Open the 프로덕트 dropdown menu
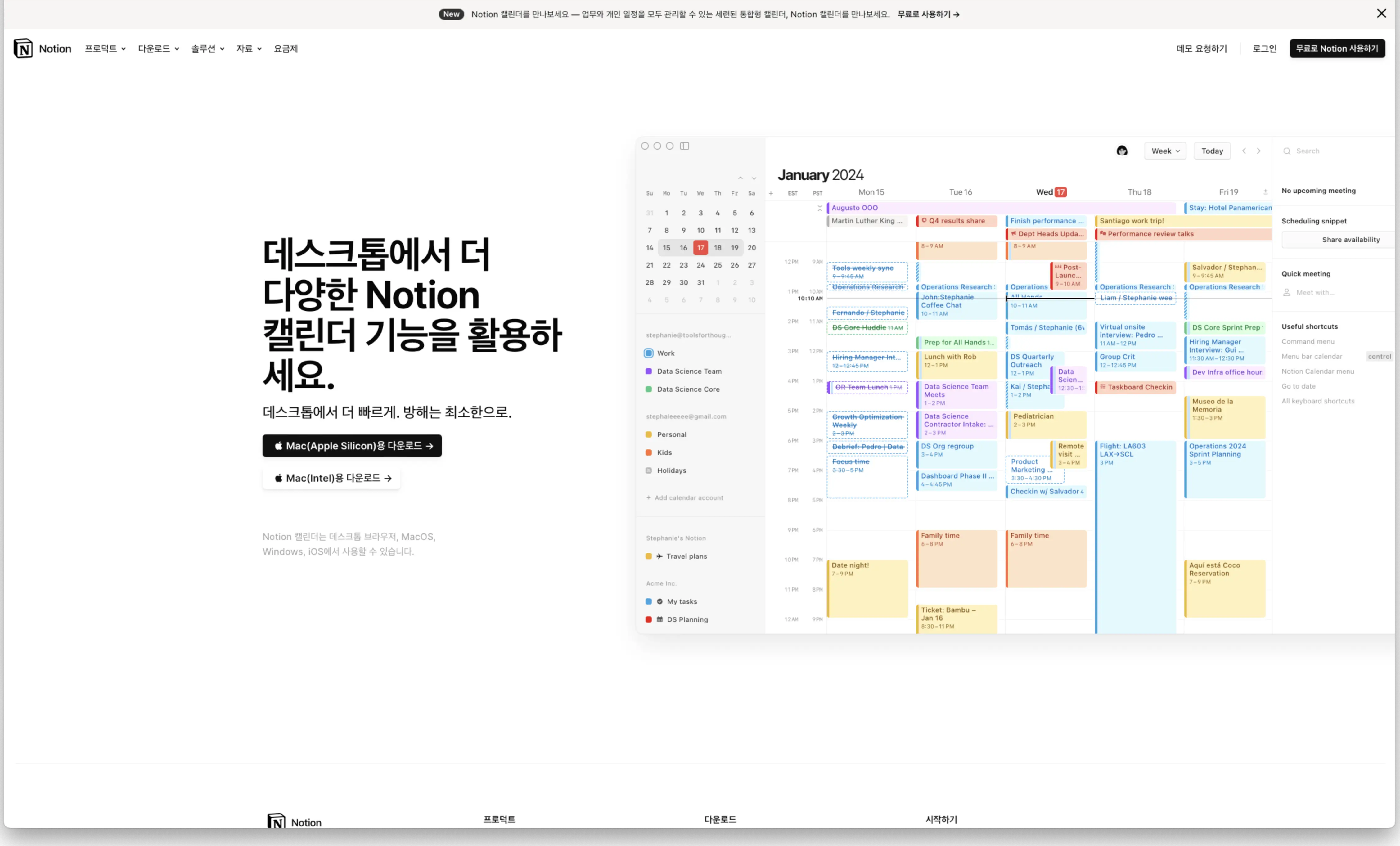The image size is (1400, 846). [105, 49]
